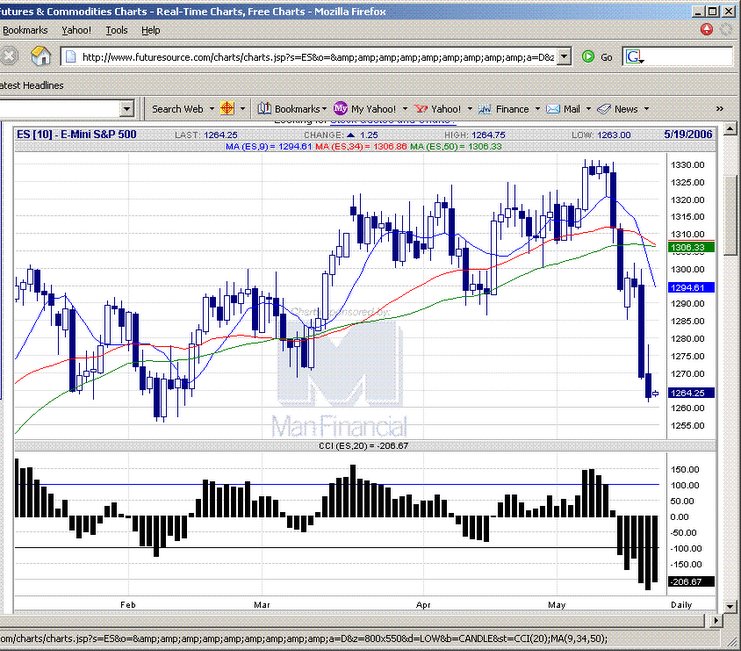This screenshot has height=651, width=741.
Task: Click the page icon in the URL bar
Action: (70, 57)
